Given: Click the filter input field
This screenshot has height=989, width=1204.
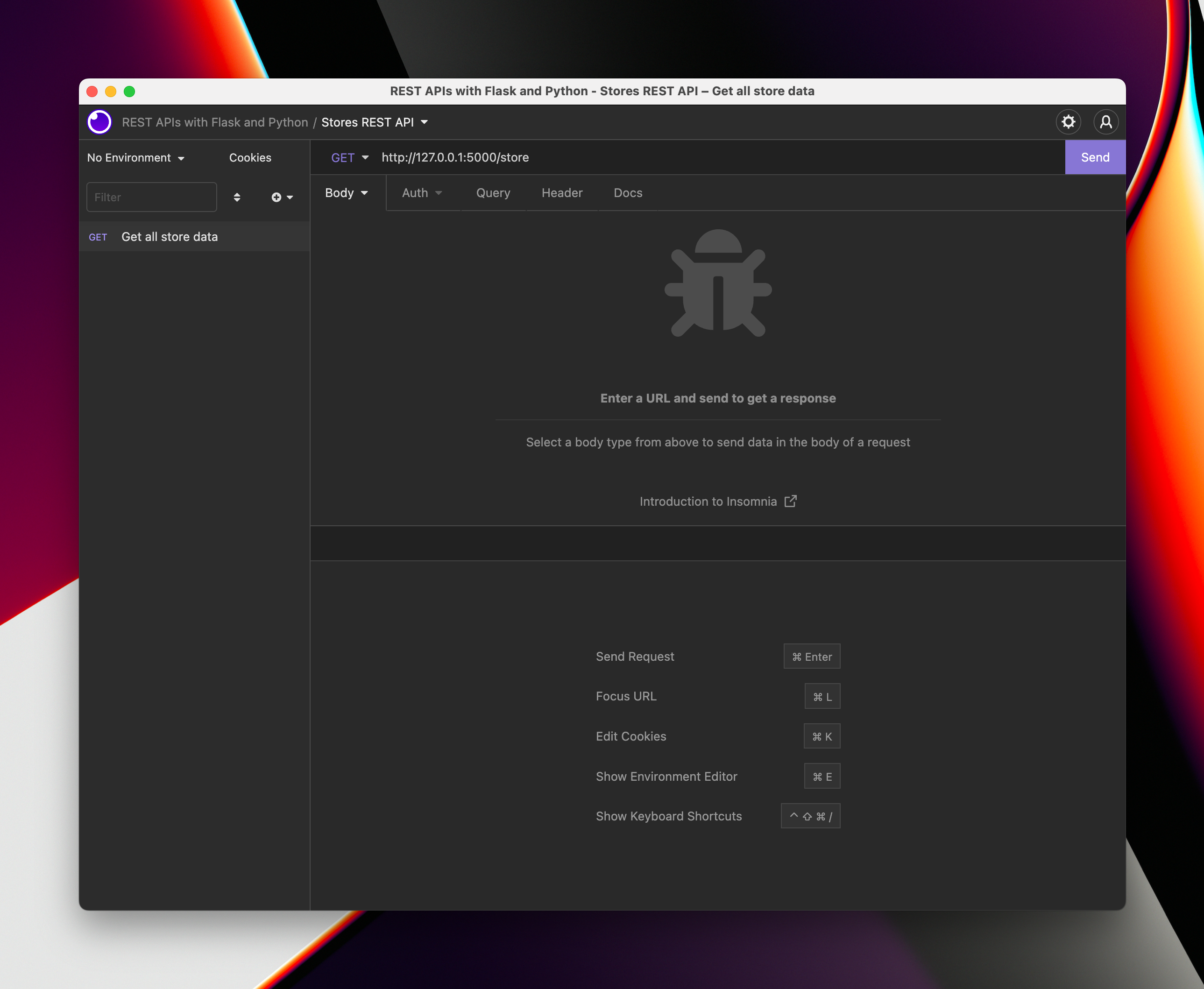Looking at the screenshot, I should [152, 196].
